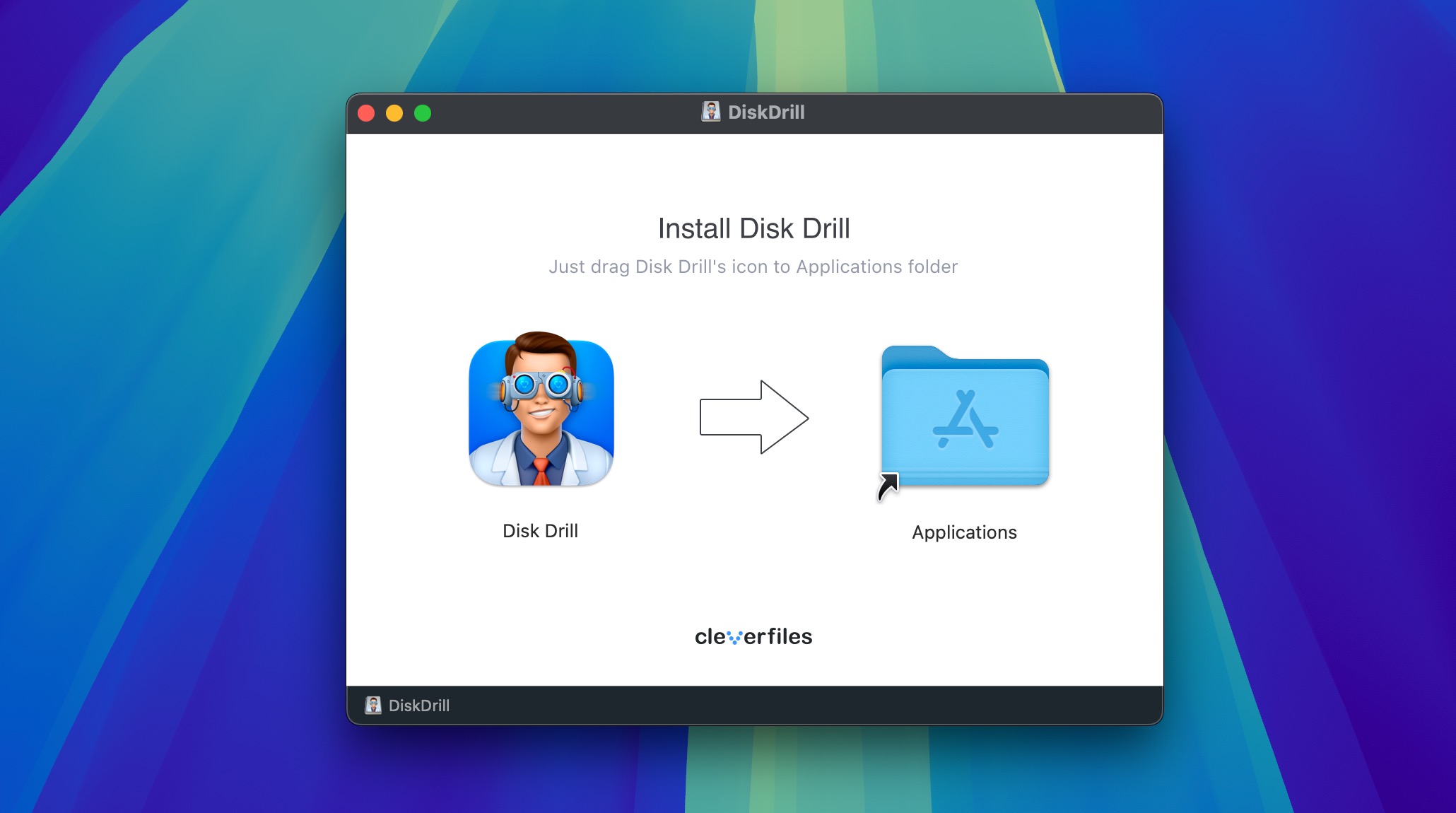The image size is (1456, 813).
Task: Click the DiskDrill window title text
Action: [766, 112]
